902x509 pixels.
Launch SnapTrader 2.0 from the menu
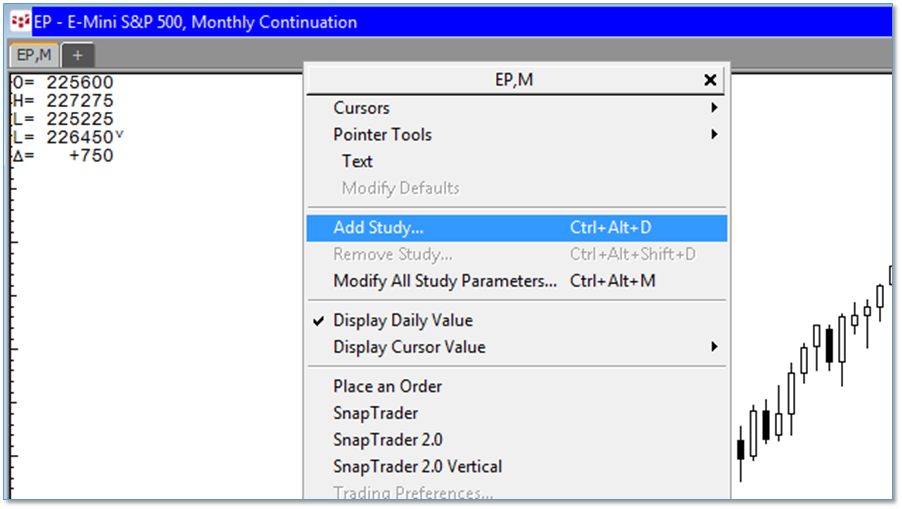(517, 440)
